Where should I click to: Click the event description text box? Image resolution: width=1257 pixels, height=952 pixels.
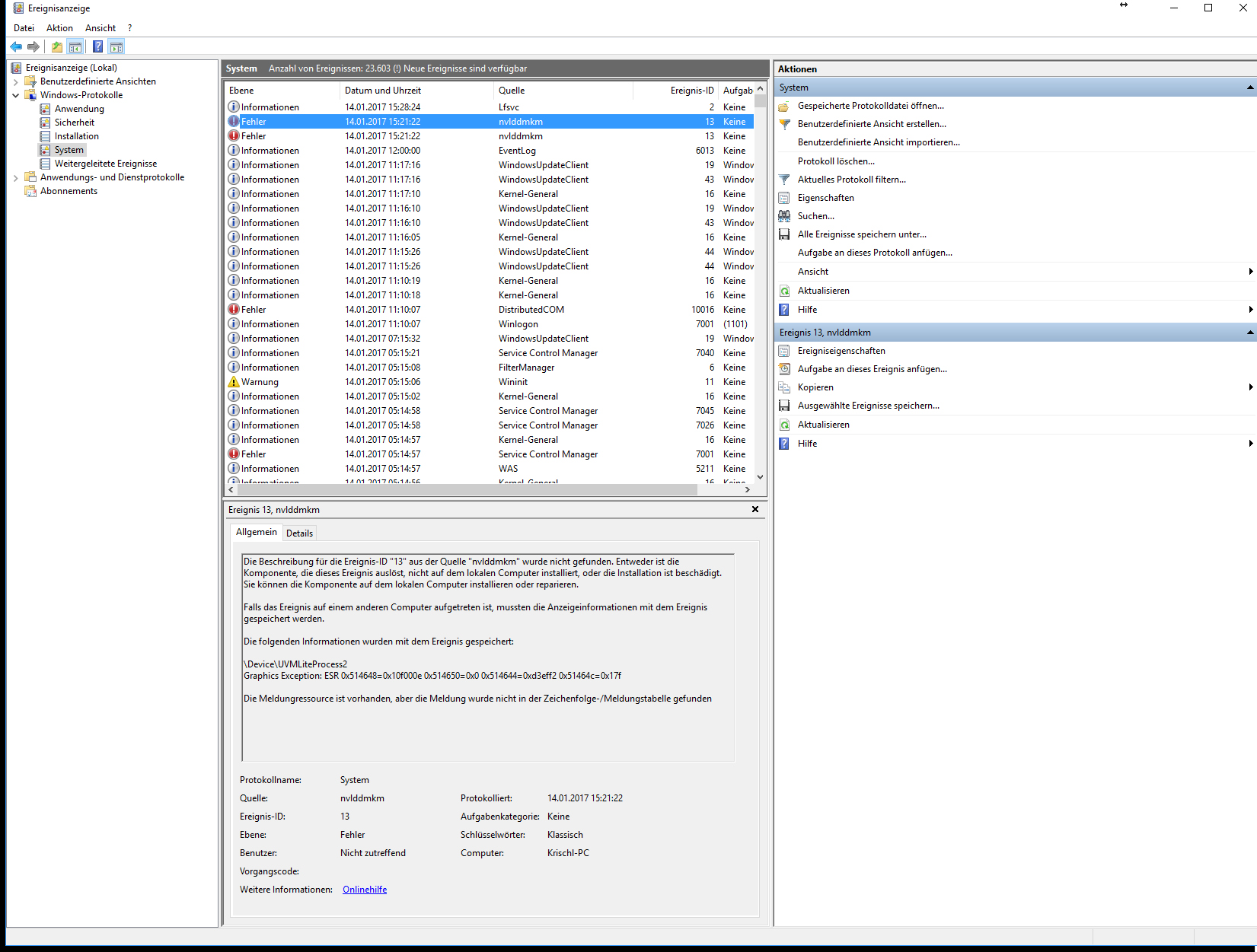coord(488,657)
